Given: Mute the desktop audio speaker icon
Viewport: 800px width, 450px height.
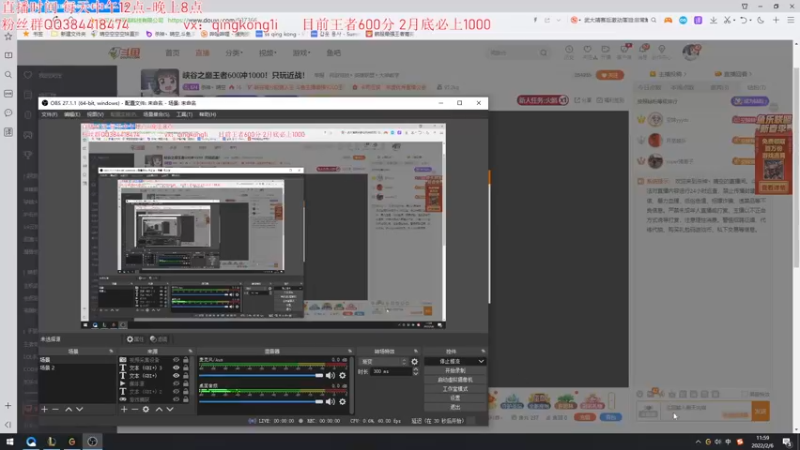Looking at the screenshot, I should coord(331,402).
